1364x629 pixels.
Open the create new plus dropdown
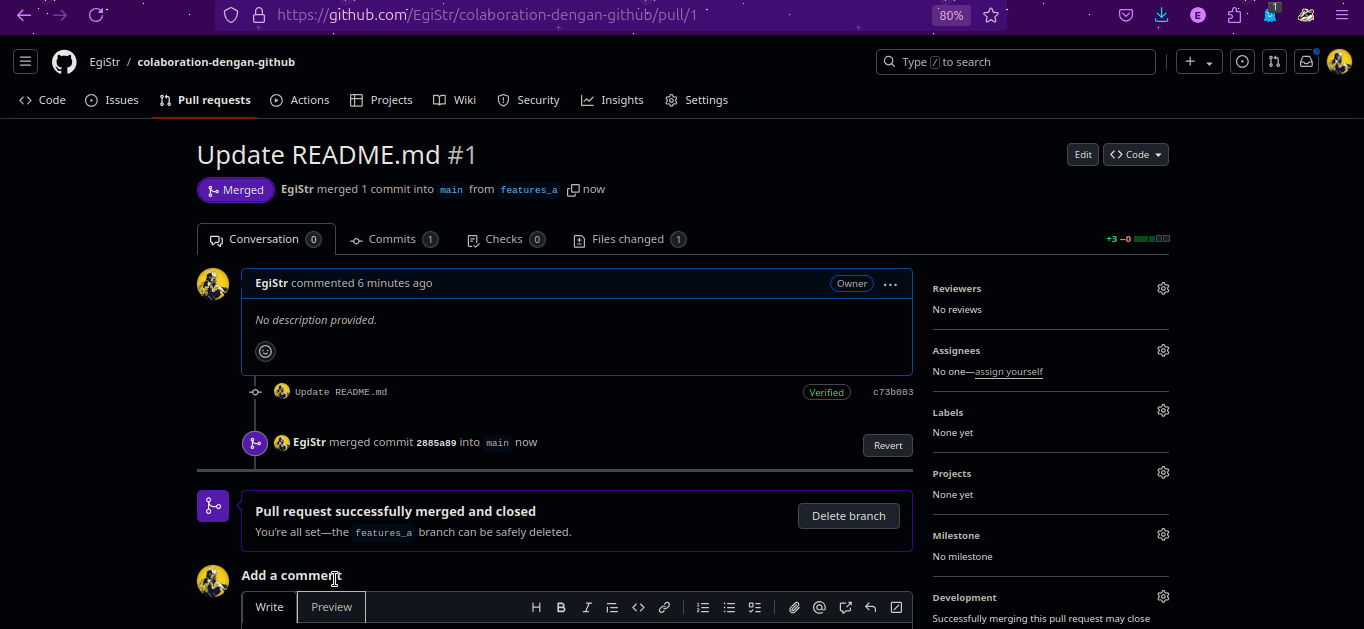click(1199, 62)
